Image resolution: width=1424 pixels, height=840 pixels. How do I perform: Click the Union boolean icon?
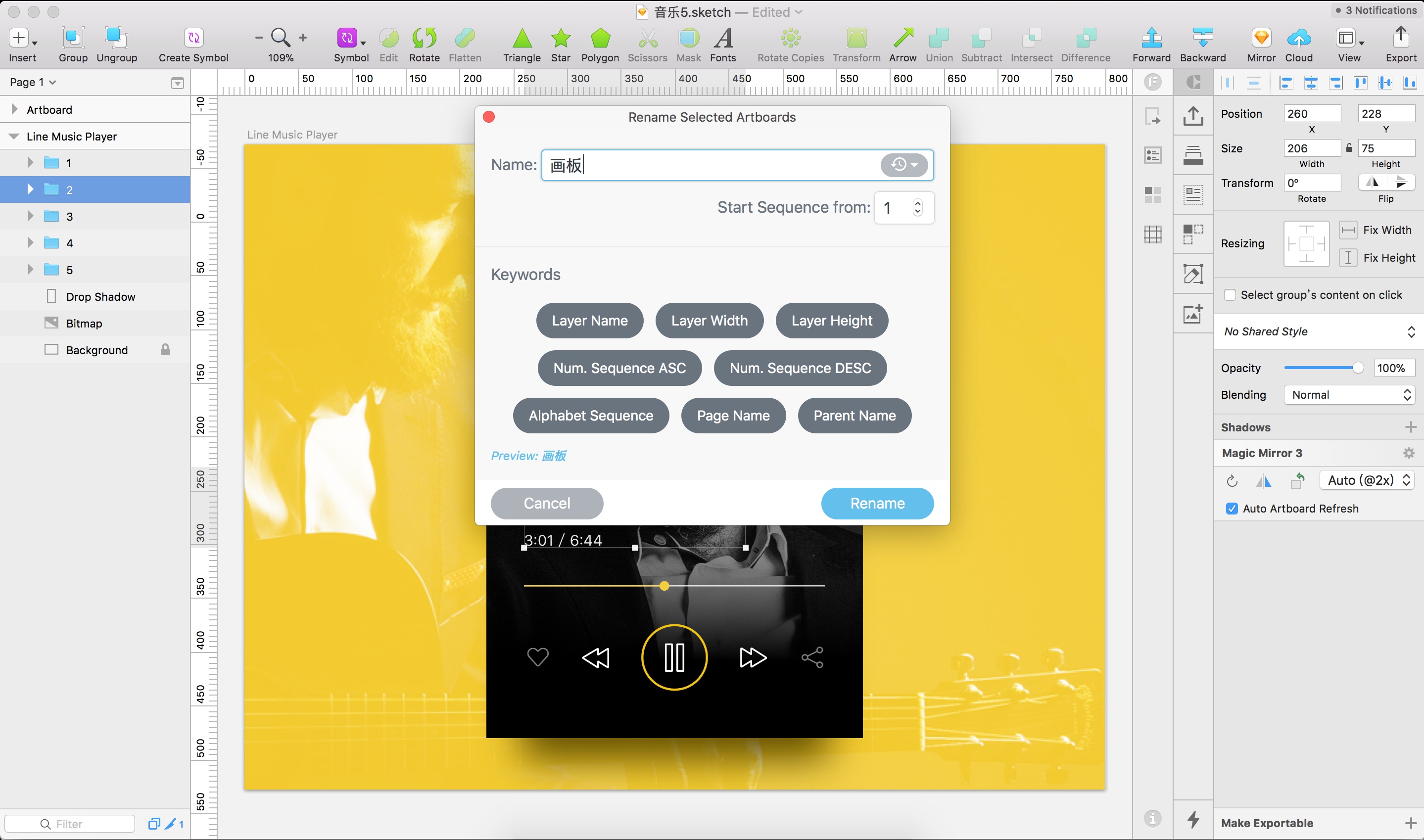pyautogui.click(x=939, y=38)
